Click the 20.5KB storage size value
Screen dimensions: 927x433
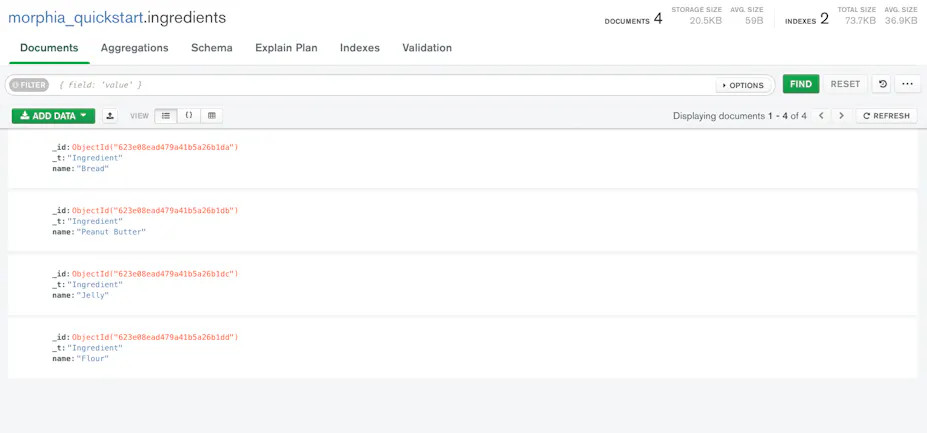click(706, 21)
